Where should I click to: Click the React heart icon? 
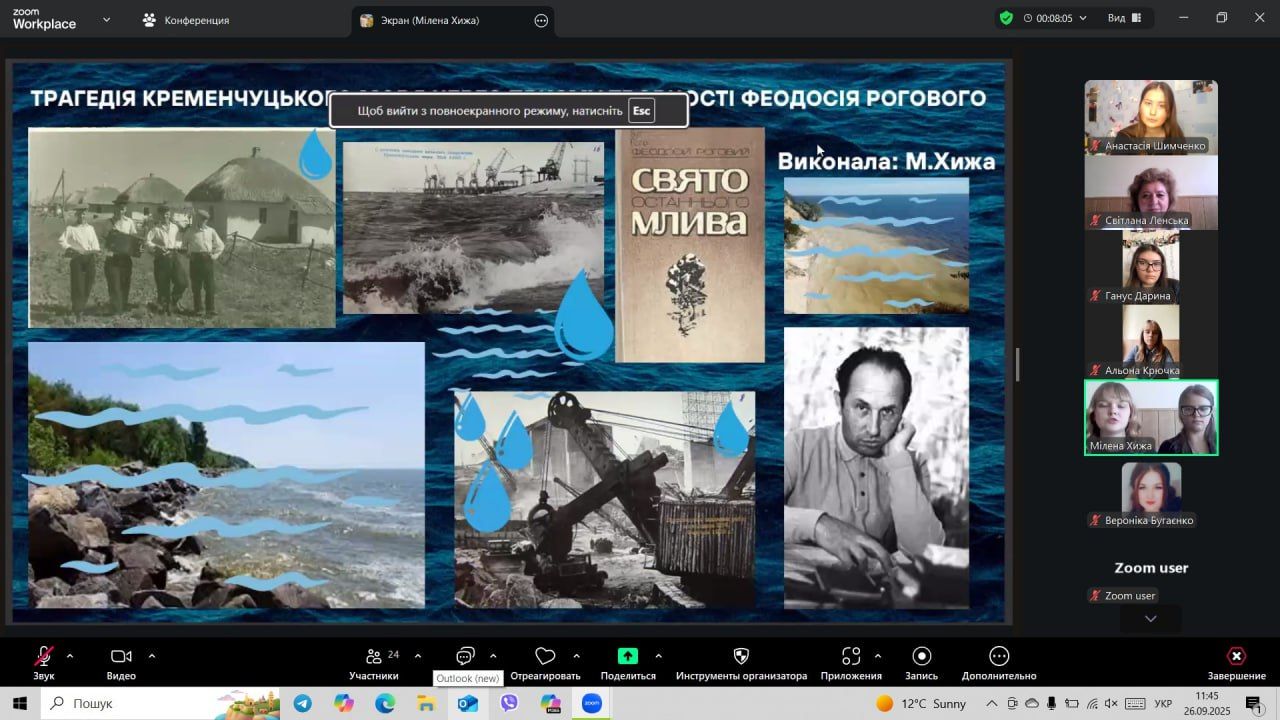point(545,657)
